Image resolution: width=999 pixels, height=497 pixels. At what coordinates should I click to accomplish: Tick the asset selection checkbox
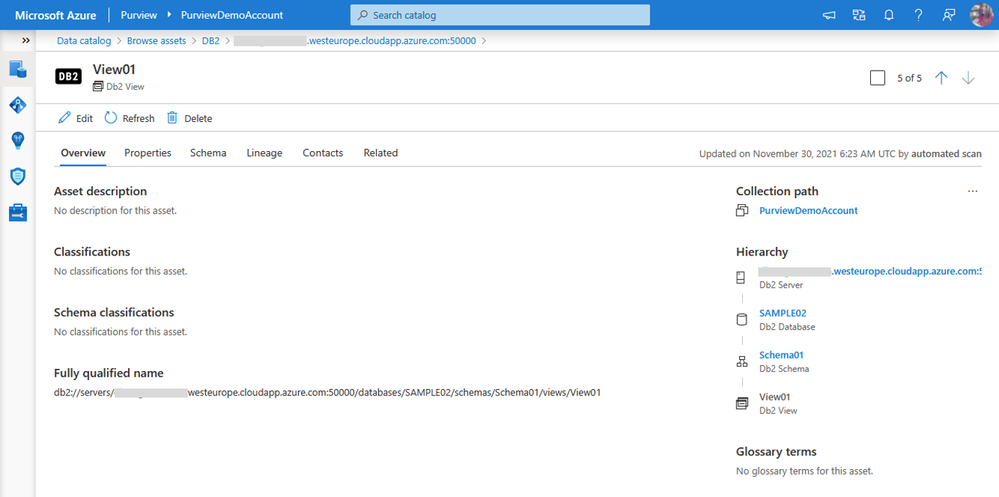pos(877,78)
